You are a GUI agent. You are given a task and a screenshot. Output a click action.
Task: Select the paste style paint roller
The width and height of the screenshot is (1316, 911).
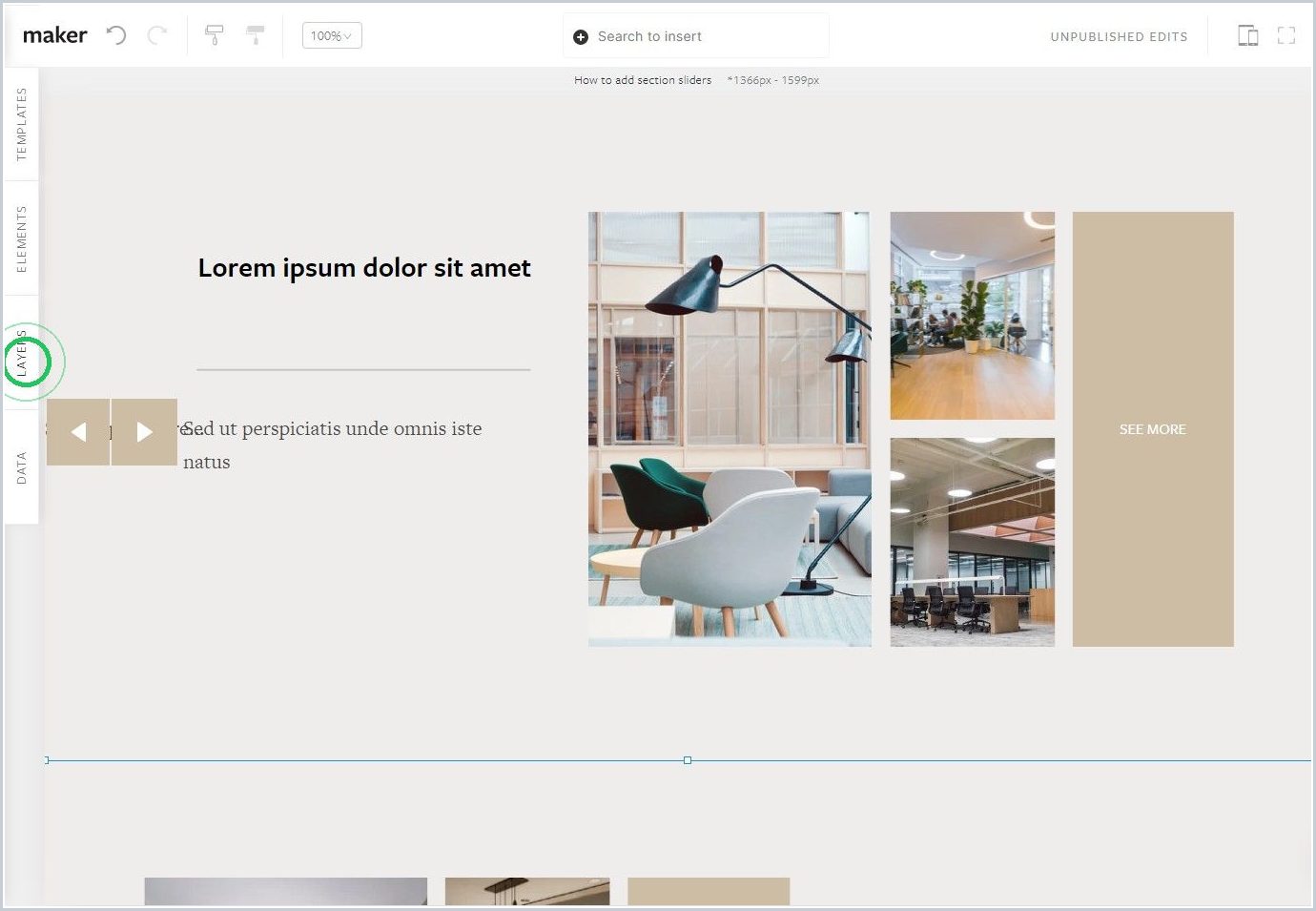coord(256,35)
